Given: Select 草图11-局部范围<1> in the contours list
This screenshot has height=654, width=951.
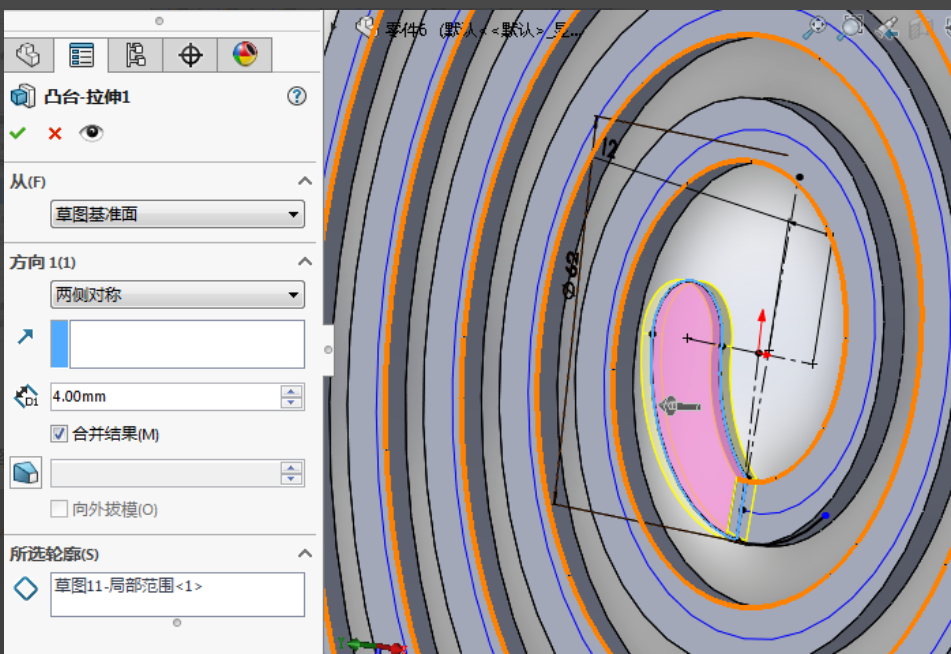Looking at the screenshot, I should pos(128,586).
